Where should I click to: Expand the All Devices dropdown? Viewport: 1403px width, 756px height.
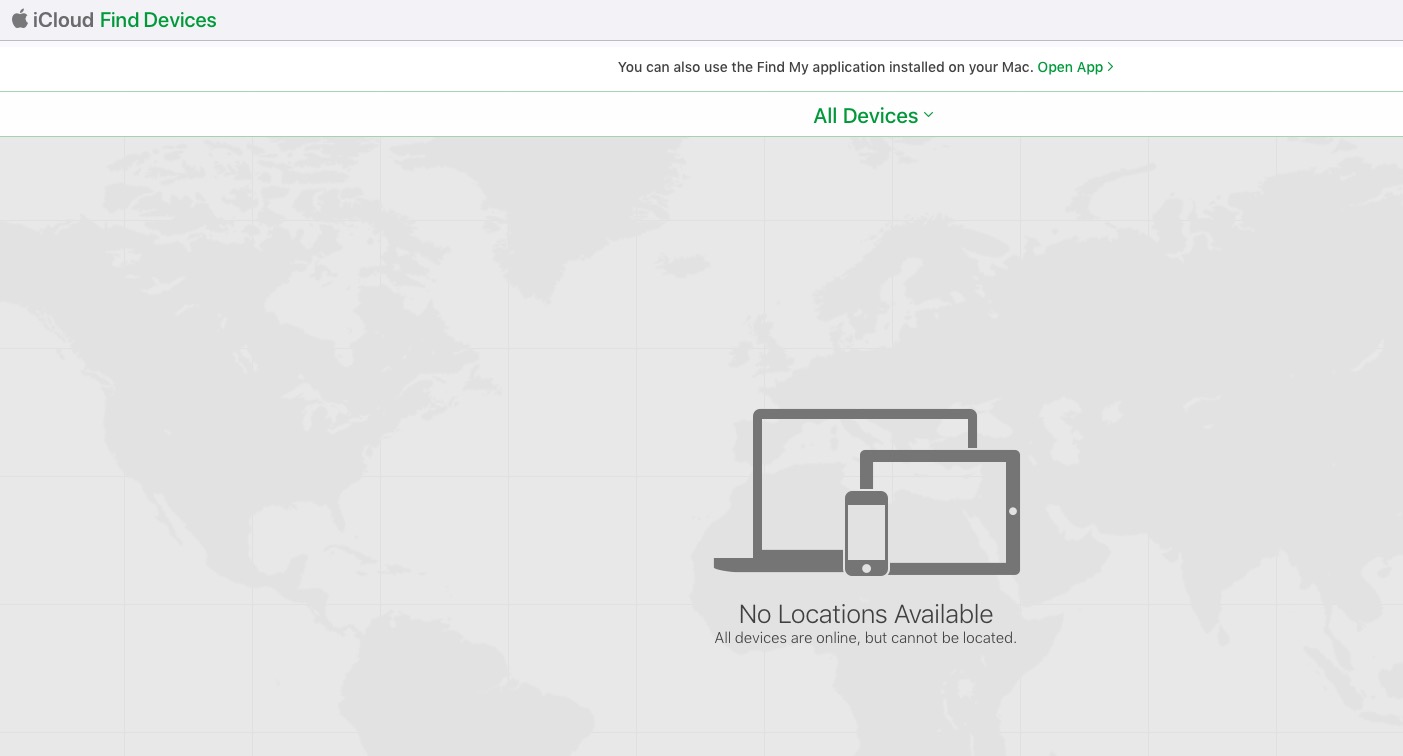[x=873, y=115]
